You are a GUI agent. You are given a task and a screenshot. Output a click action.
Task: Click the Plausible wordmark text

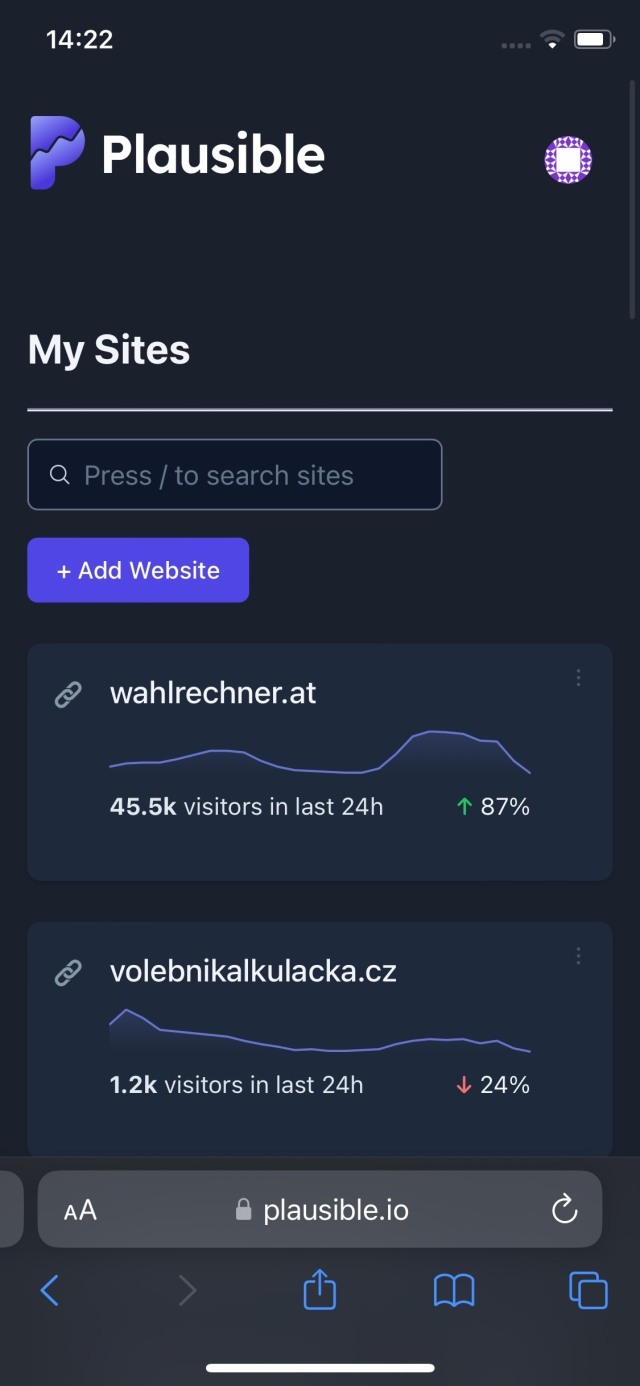coord(213,155)
